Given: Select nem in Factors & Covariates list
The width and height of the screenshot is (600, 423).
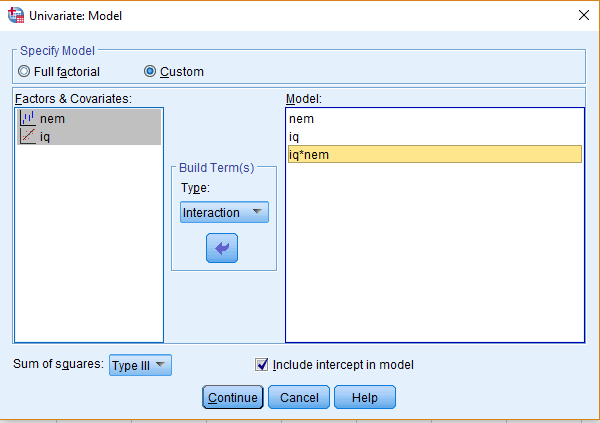Looking at the screenshot, I should point(89,119).
